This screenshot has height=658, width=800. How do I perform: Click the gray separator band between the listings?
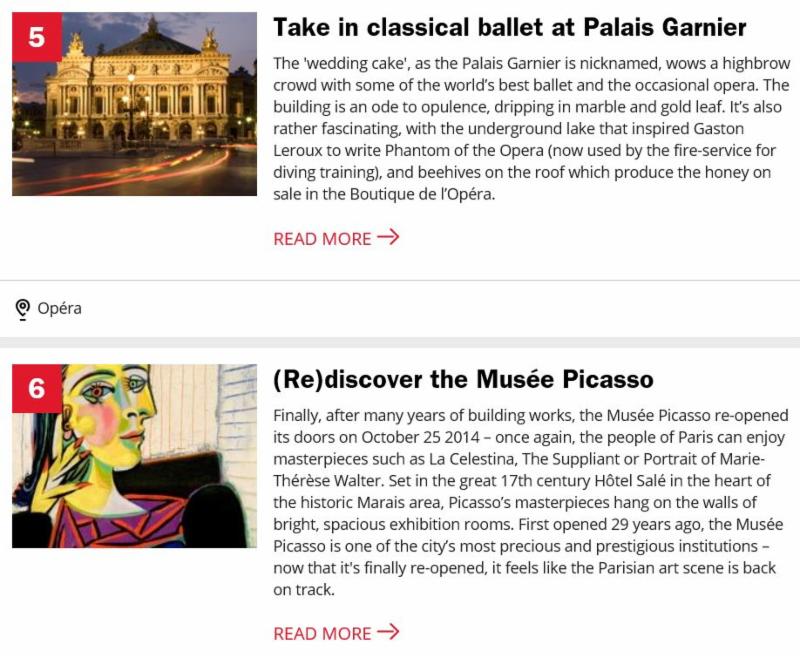400,342
